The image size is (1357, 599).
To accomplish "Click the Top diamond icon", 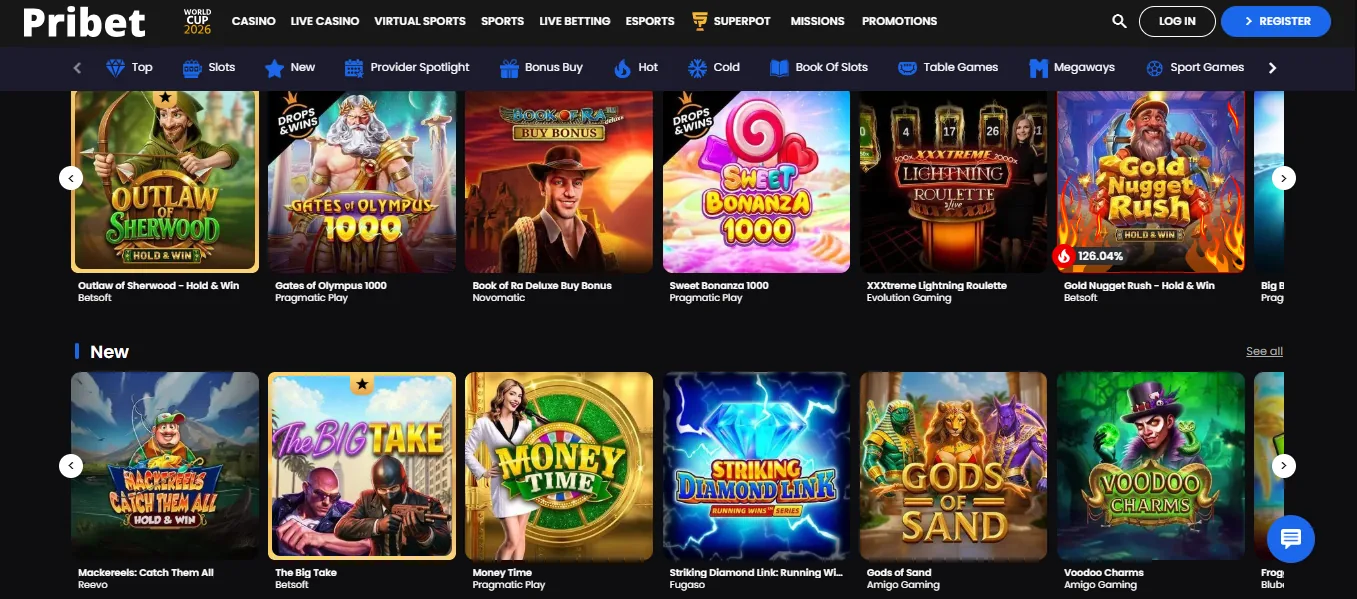I will pos(116,68).
